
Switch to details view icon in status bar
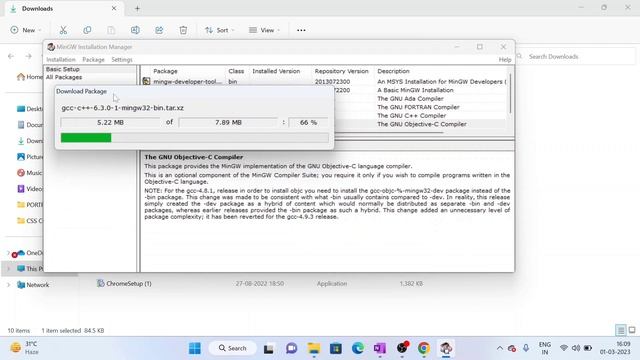(x=620, y=330)
